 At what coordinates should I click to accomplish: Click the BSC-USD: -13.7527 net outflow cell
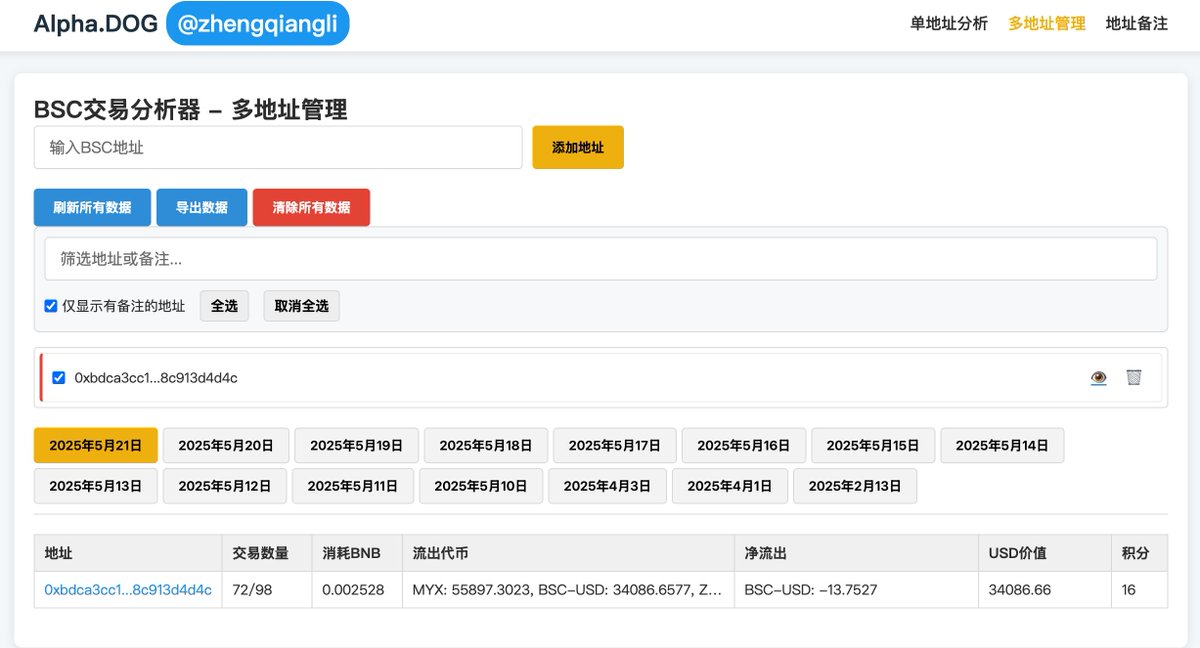(856, 590)
